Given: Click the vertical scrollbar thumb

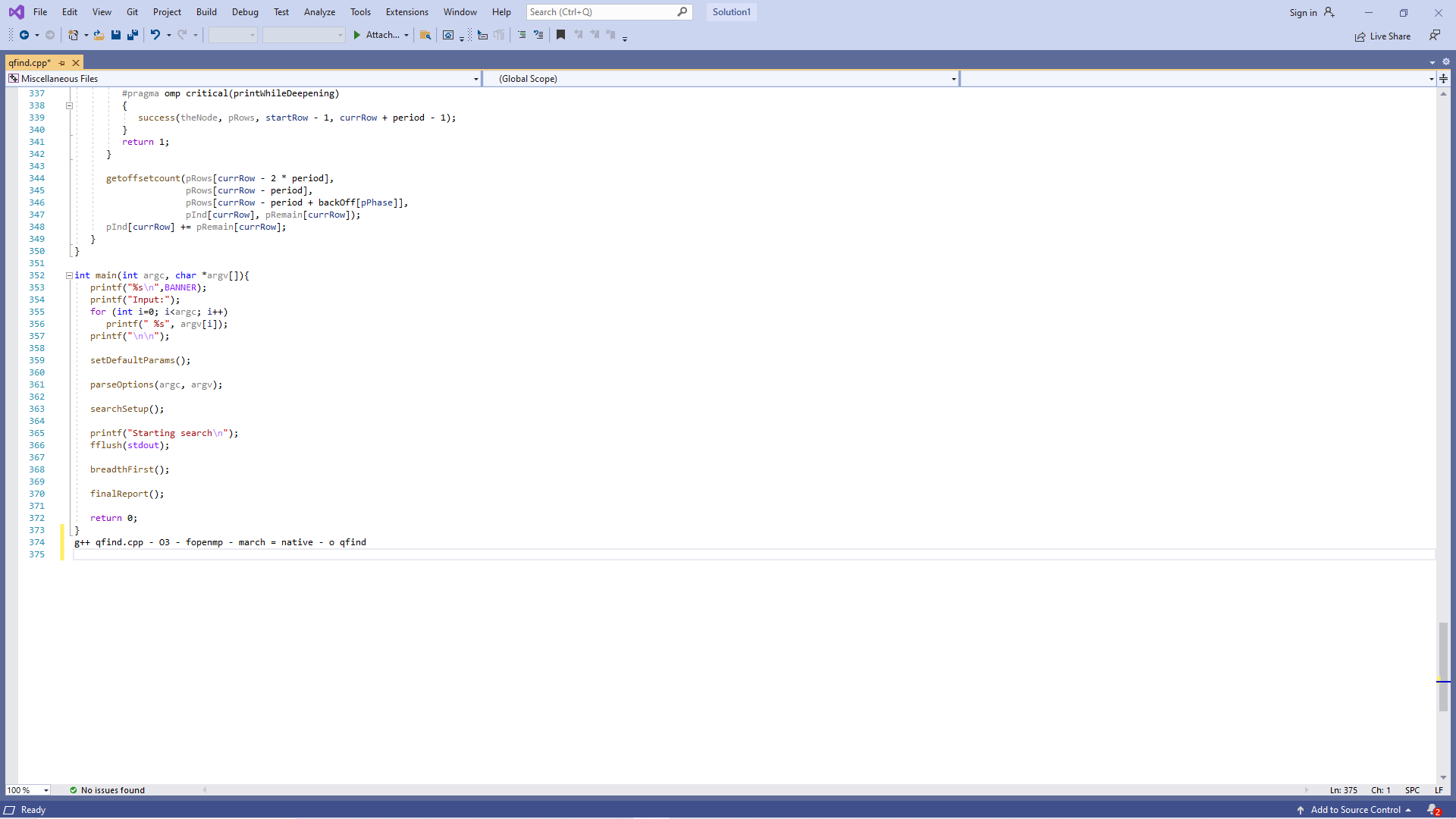Looking at the screenshot, I should pyautogui.click(x=1443, y=667).
